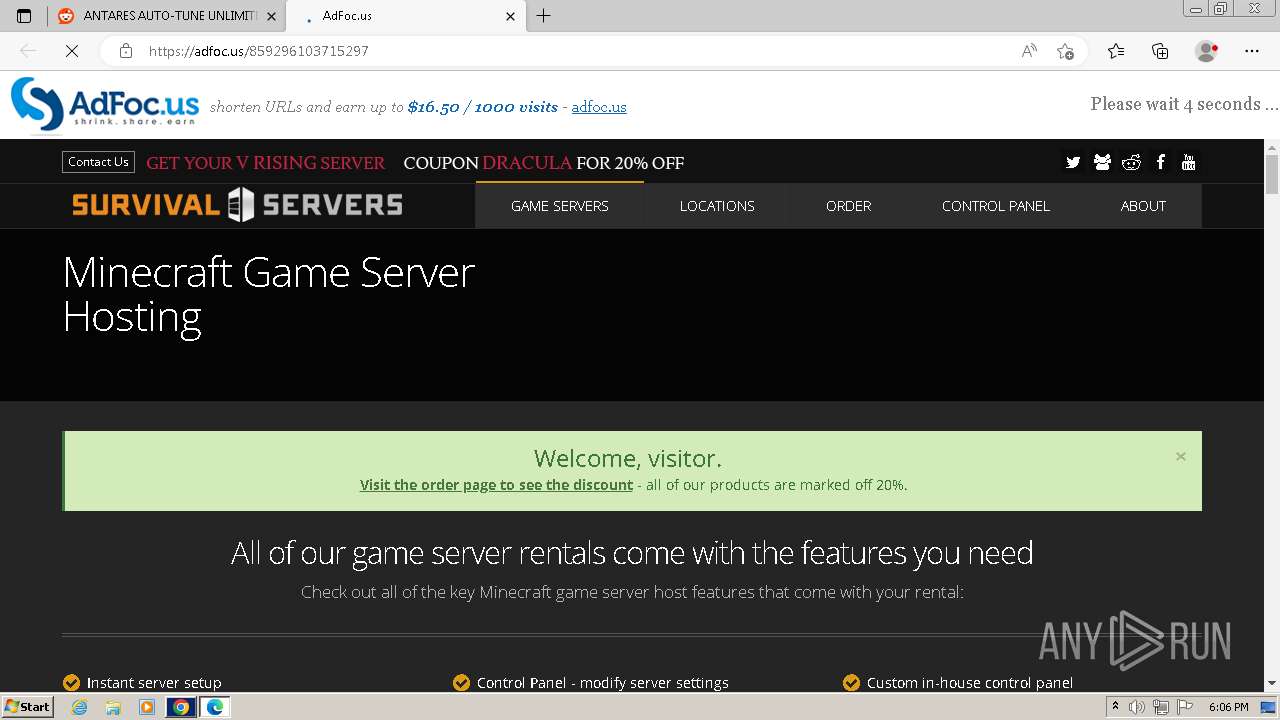Click the Survival Servers logo
The height and width of the screenshot is (720, 1280).
[237, 205]
